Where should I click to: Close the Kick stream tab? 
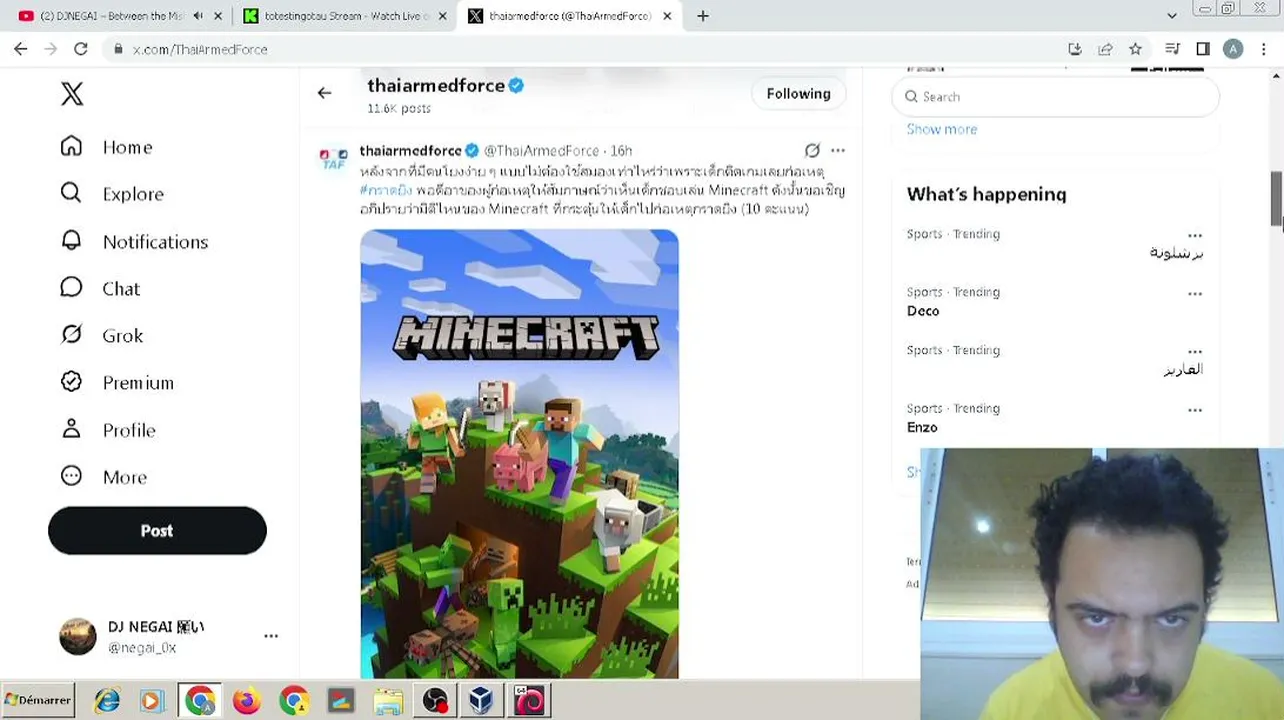(x=442, y=16)
